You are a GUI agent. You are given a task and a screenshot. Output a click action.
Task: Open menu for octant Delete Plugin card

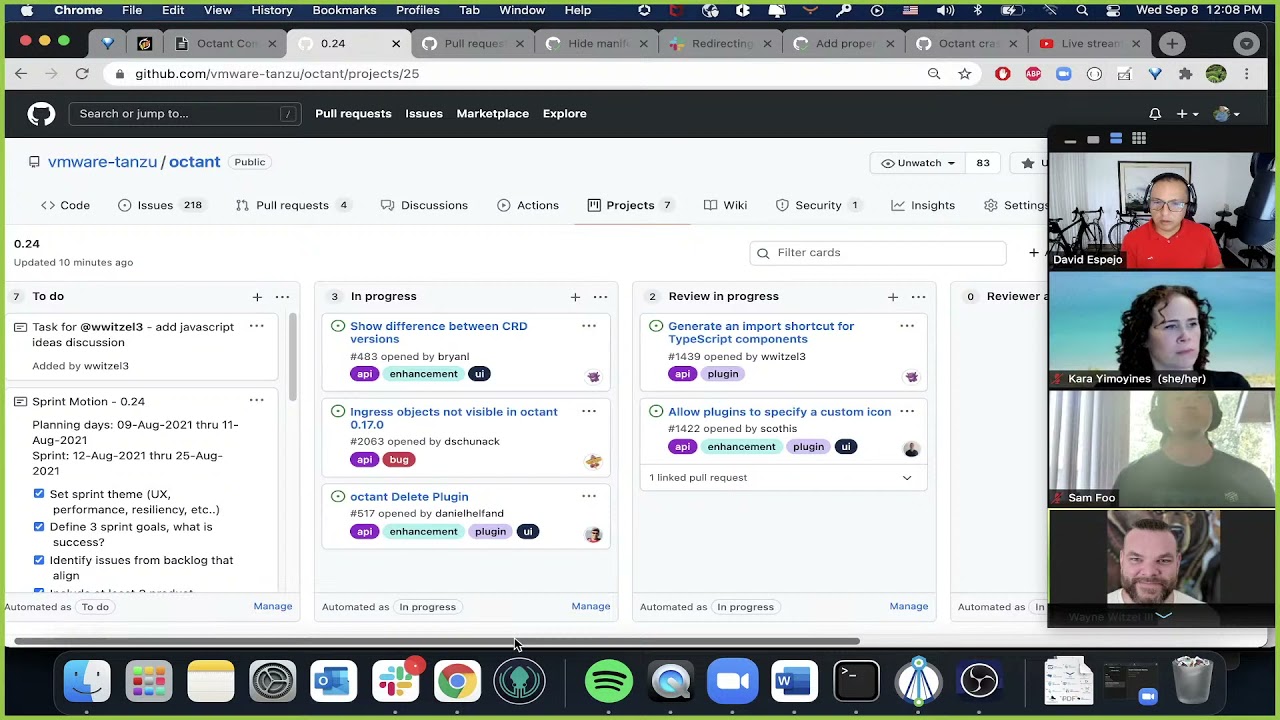(589, 496)
